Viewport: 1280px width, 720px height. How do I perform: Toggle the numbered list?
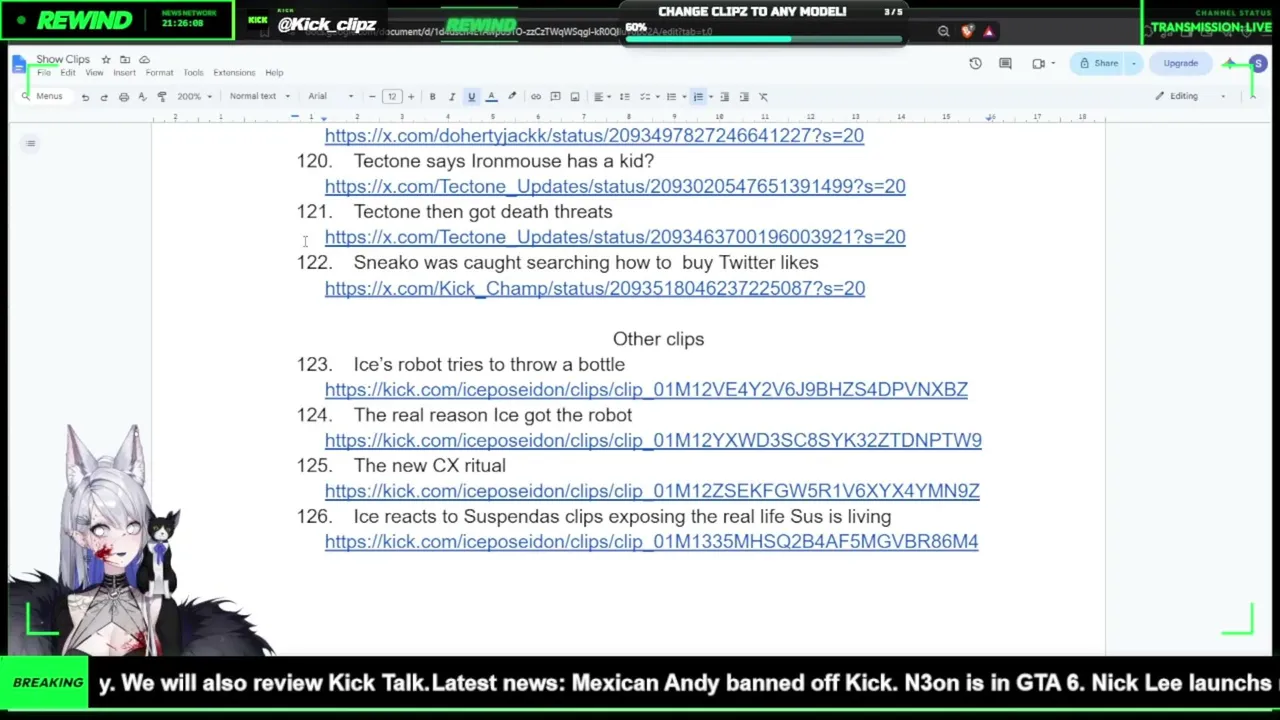tap(698, 97)
